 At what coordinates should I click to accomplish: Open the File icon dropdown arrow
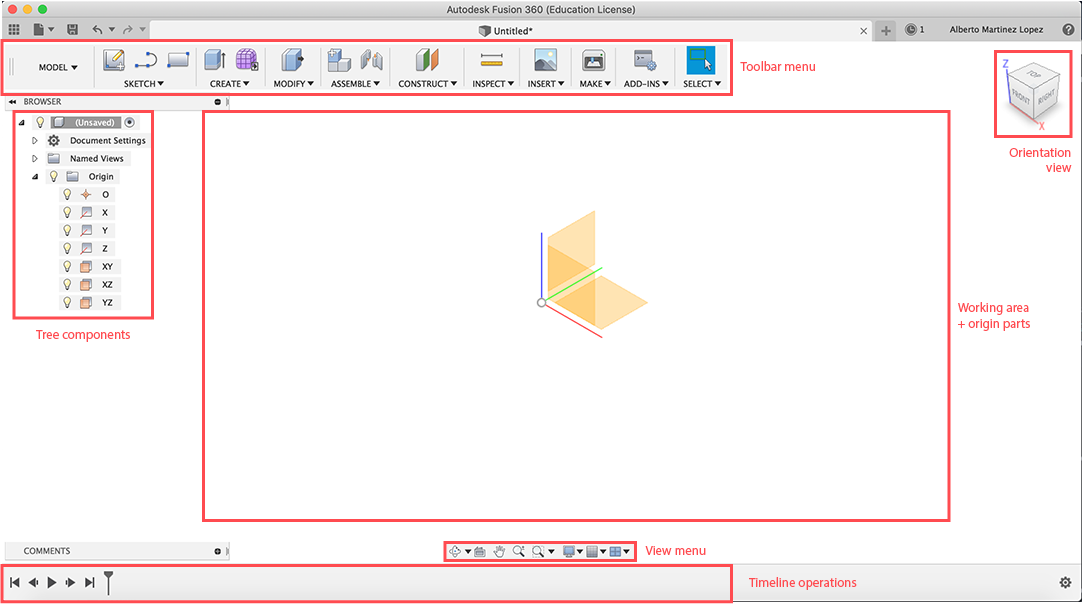(x=51, y=30)
